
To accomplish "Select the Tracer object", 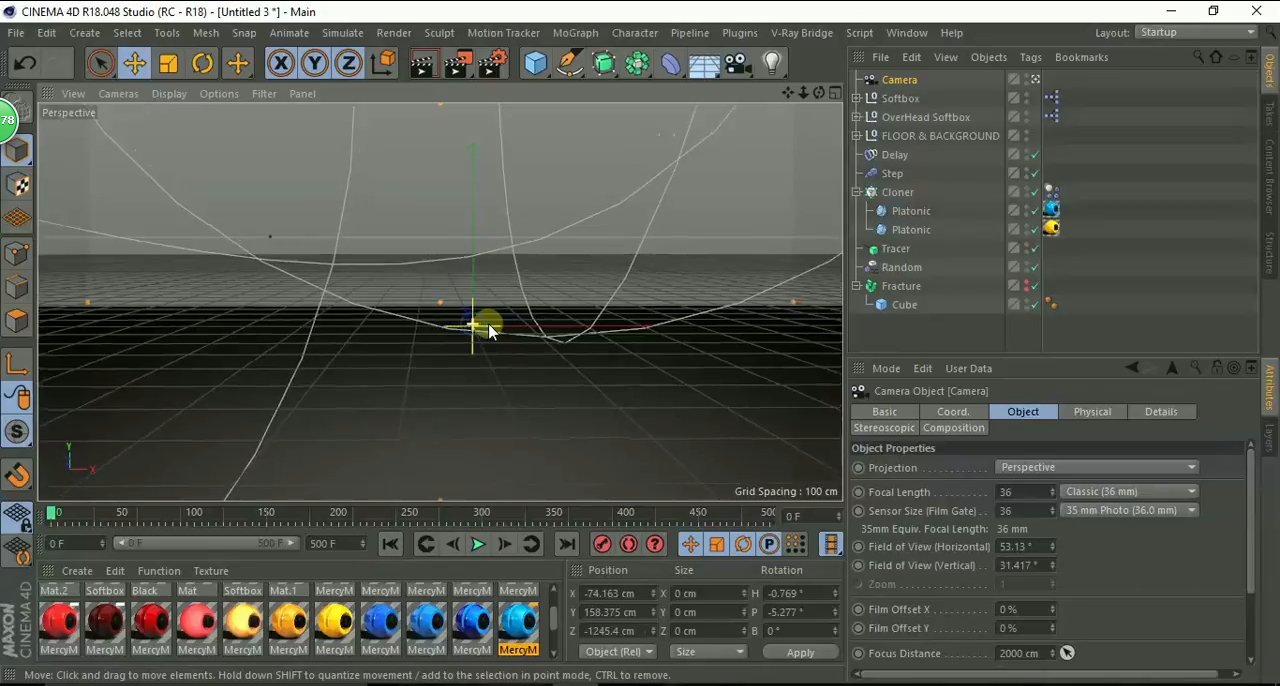I will pos(895,248).
